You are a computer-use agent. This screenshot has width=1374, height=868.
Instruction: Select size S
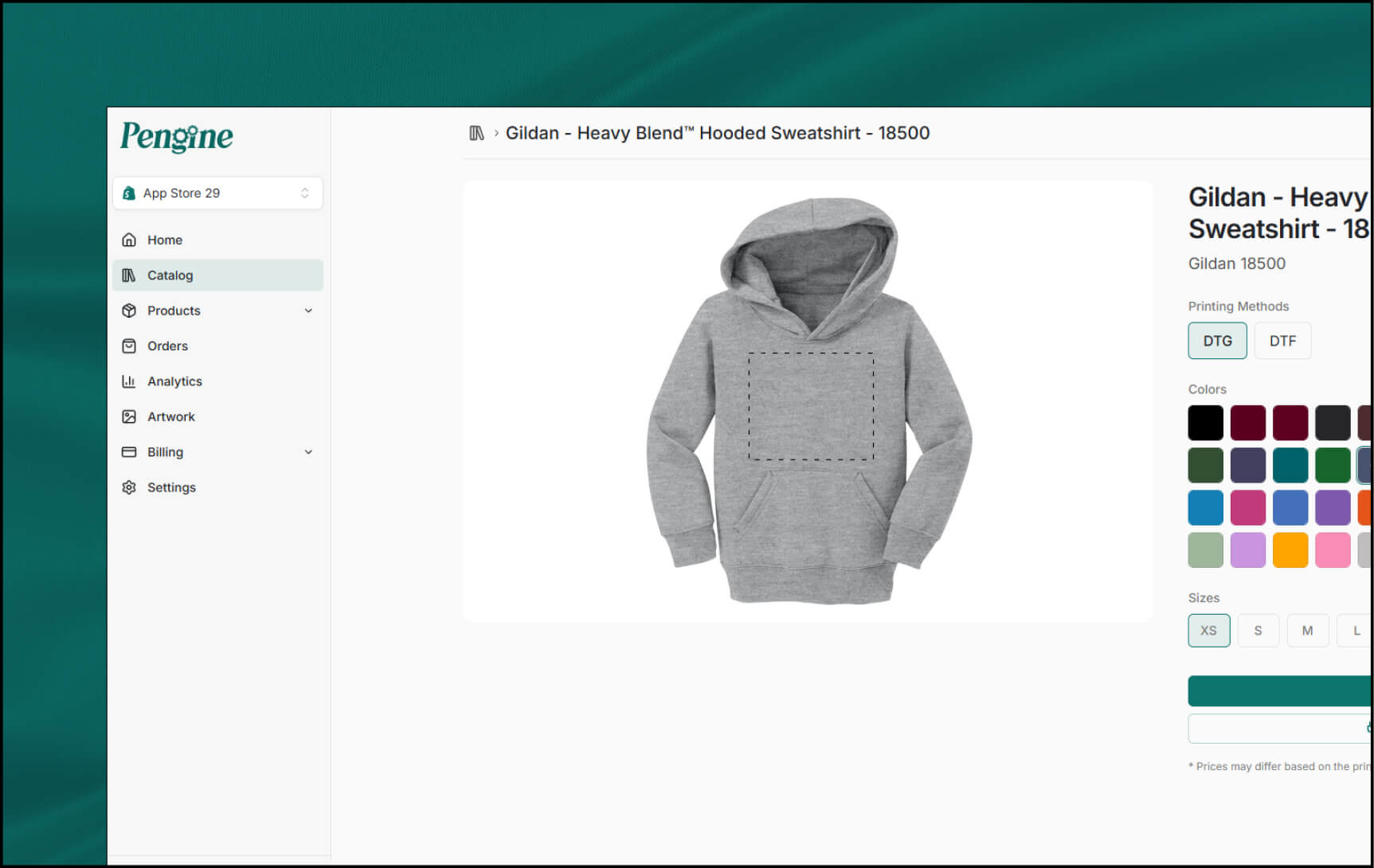click(1259, 630)
